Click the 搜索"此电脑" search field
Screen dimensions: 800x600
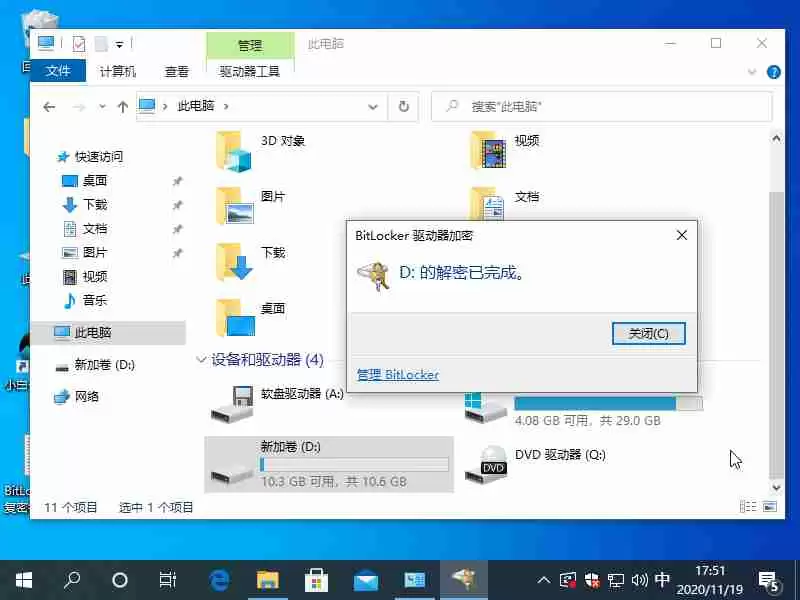pyautogui.click(x=600, y=106)
